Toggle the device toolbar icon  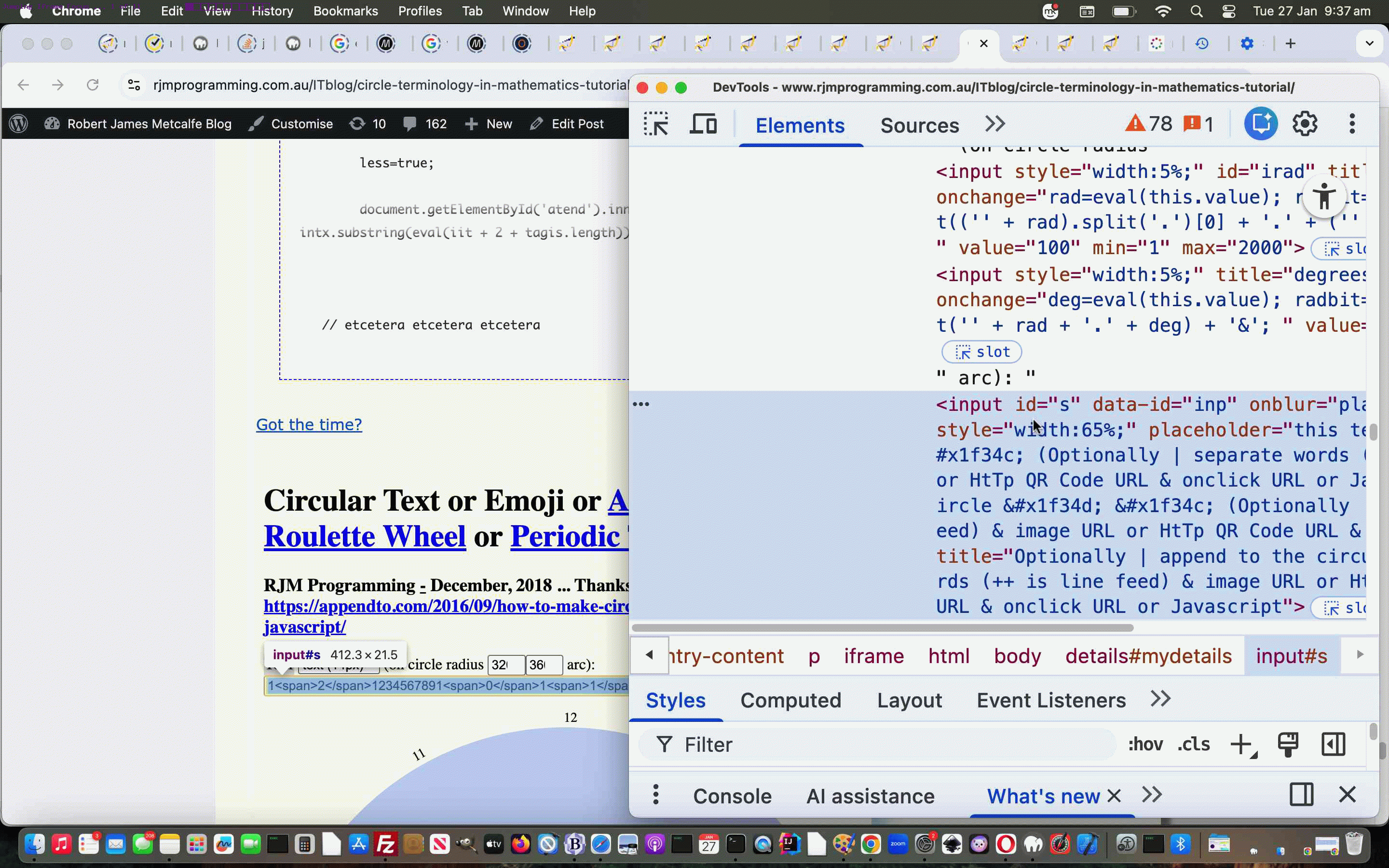click(703, 124)
